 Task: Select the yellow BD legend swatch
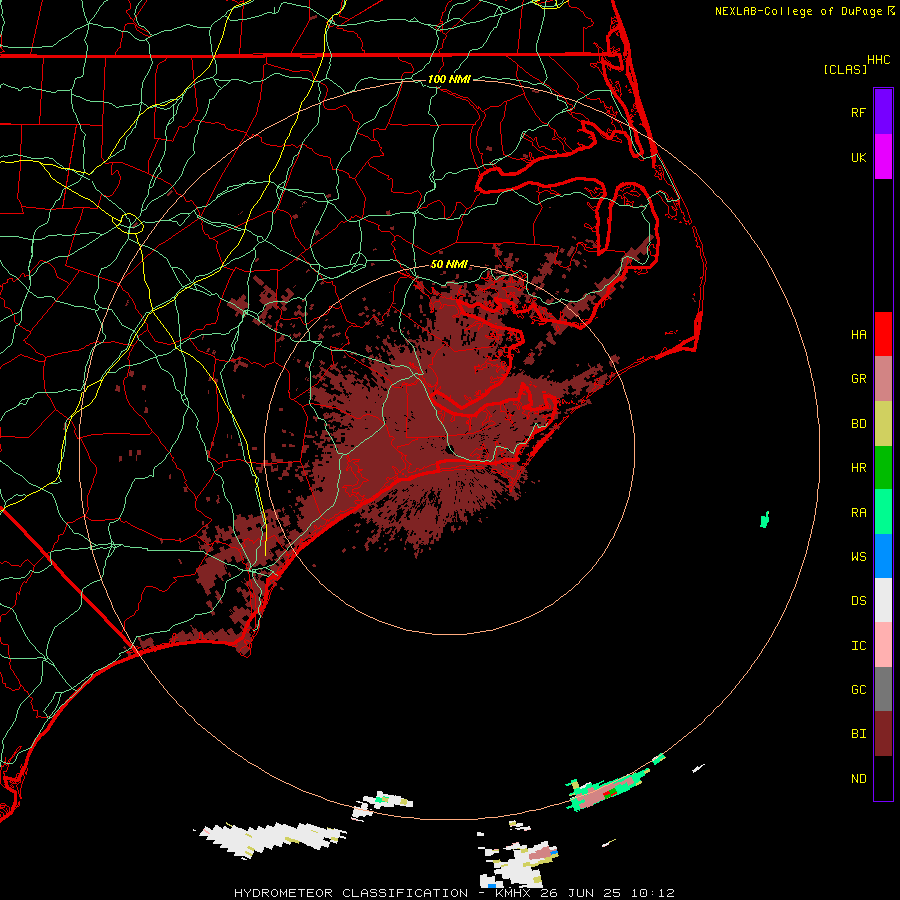point(883,424)
